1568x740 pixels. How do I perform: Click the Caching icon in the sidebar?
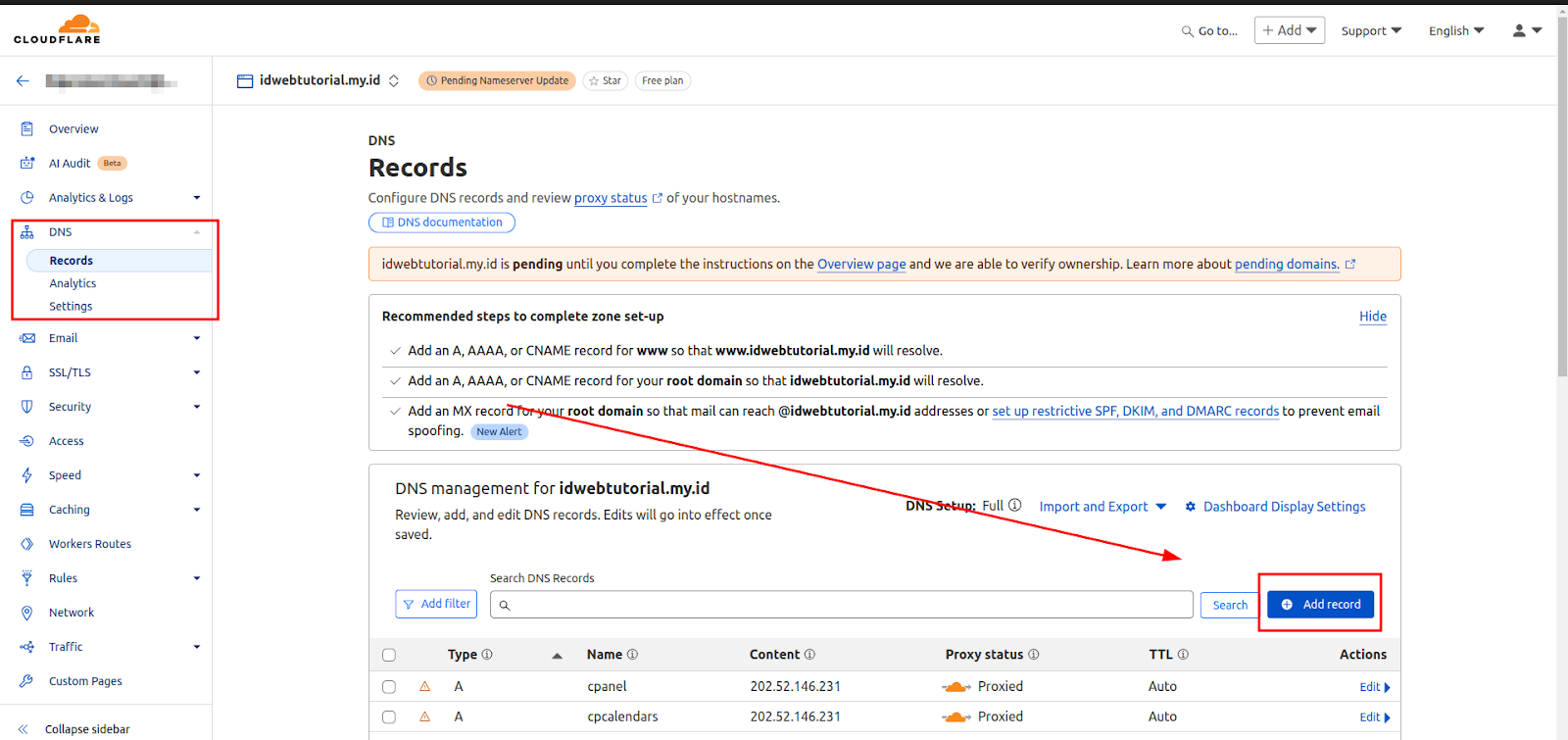pos(27,510)
